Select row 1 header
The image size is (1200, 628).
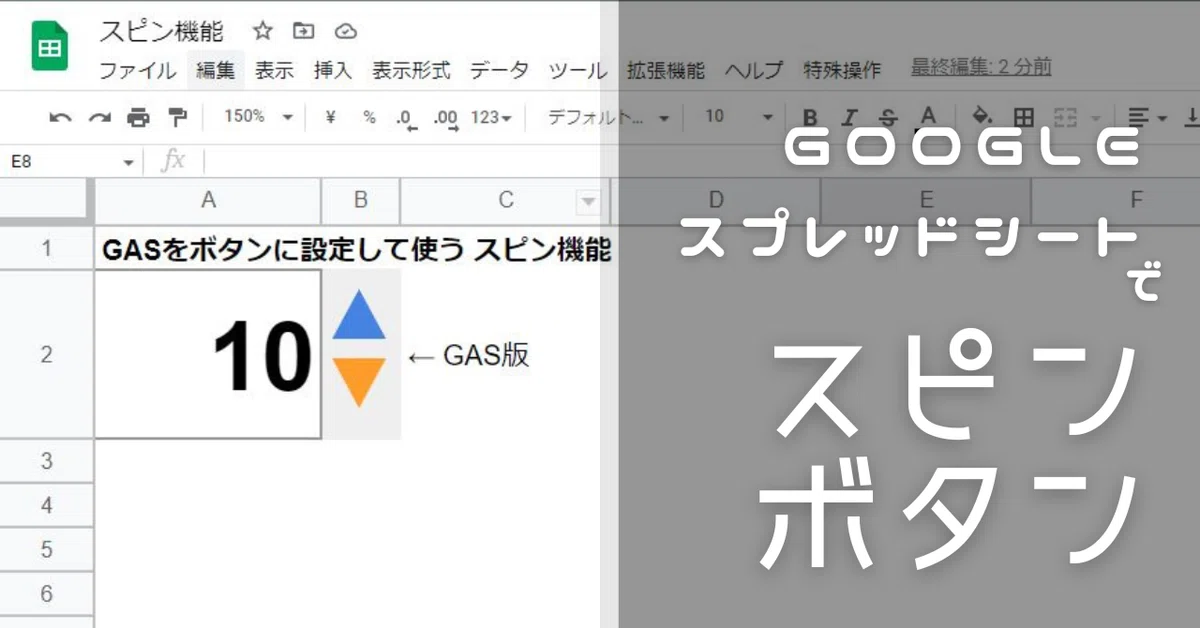point(47,248)
